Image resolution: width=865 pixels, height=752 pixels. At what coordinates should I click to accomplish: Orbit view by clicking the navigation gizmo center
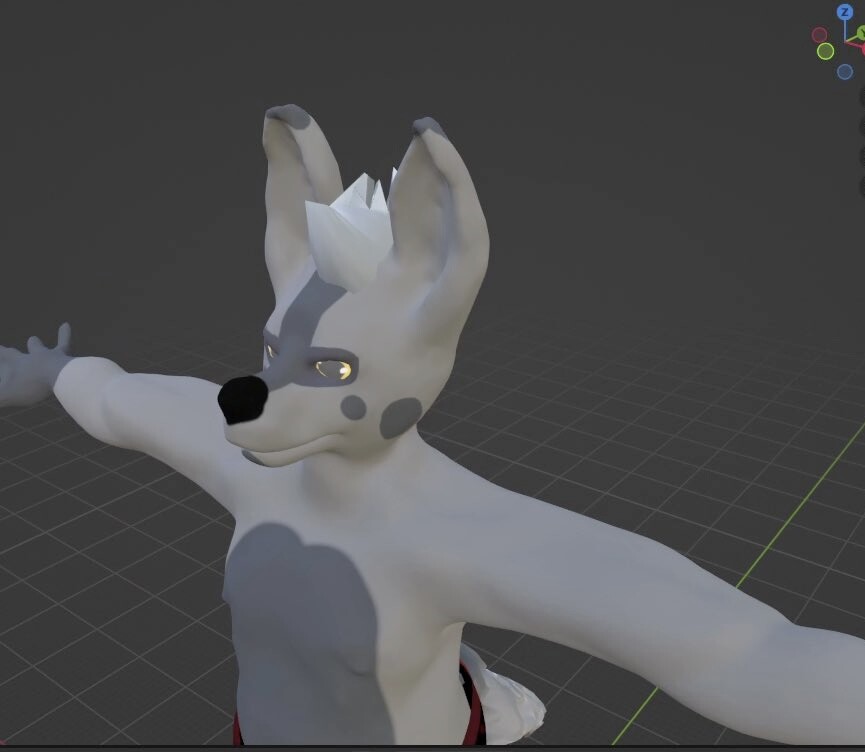click(843, 41)
